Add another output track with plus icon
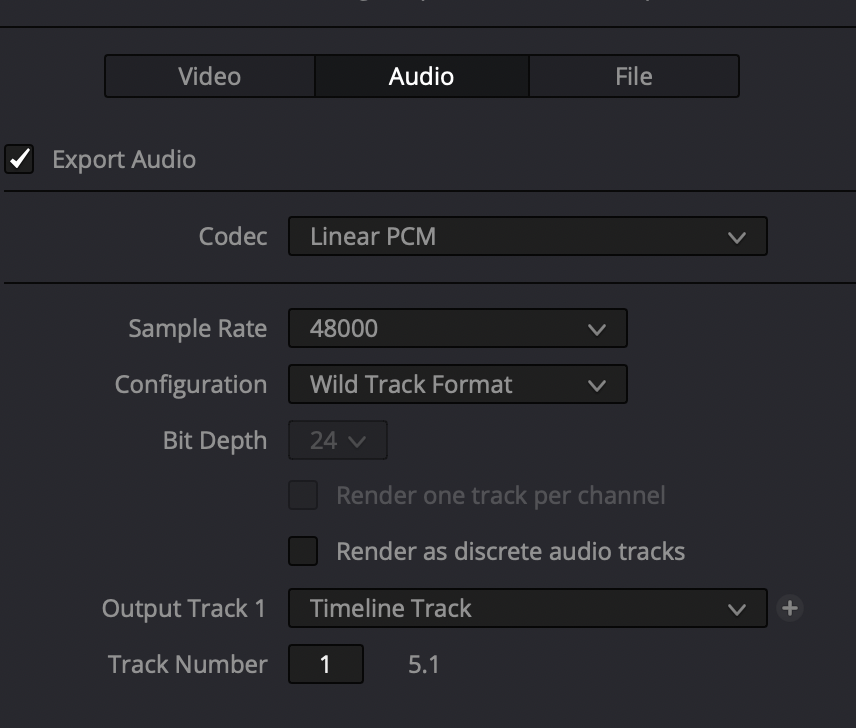 (x=789, y=608)
